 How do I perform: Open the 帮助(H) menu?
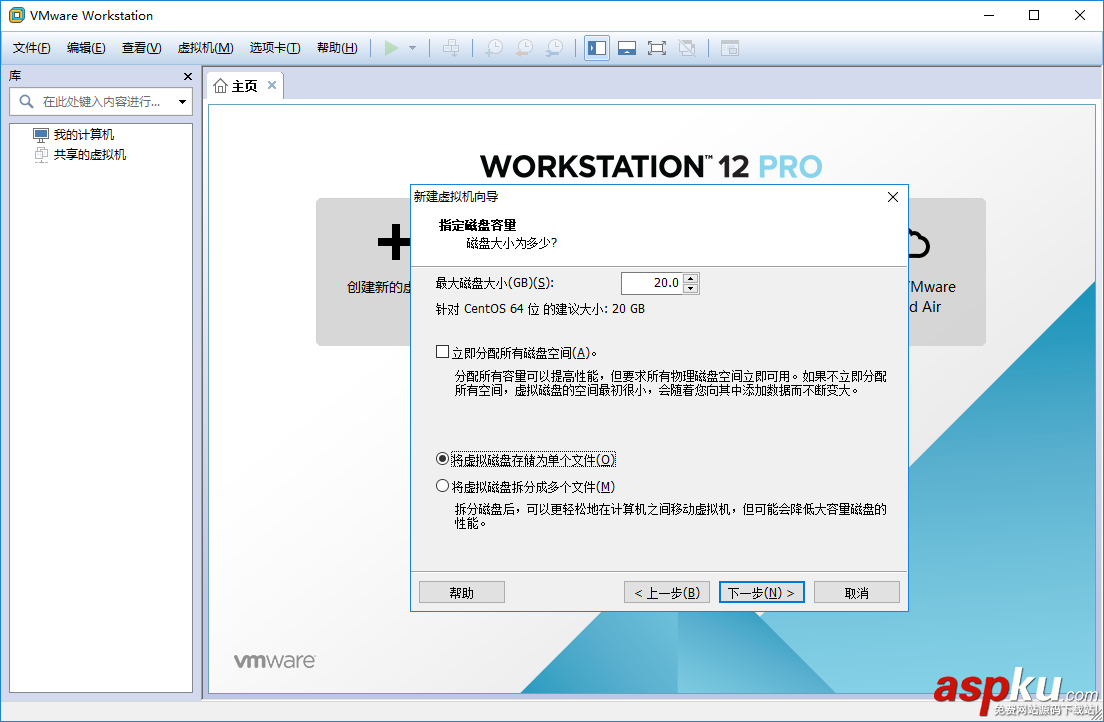coord(337,48)
